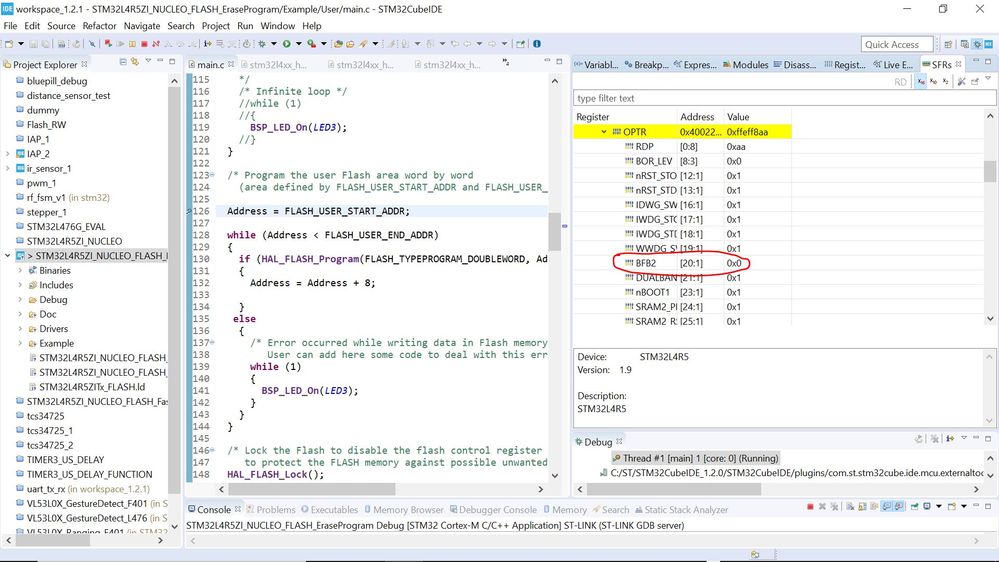This screenshot has width=999, height=562.
Task: Switch to the Breakpoints tab
Action: (x=646, y=64)
